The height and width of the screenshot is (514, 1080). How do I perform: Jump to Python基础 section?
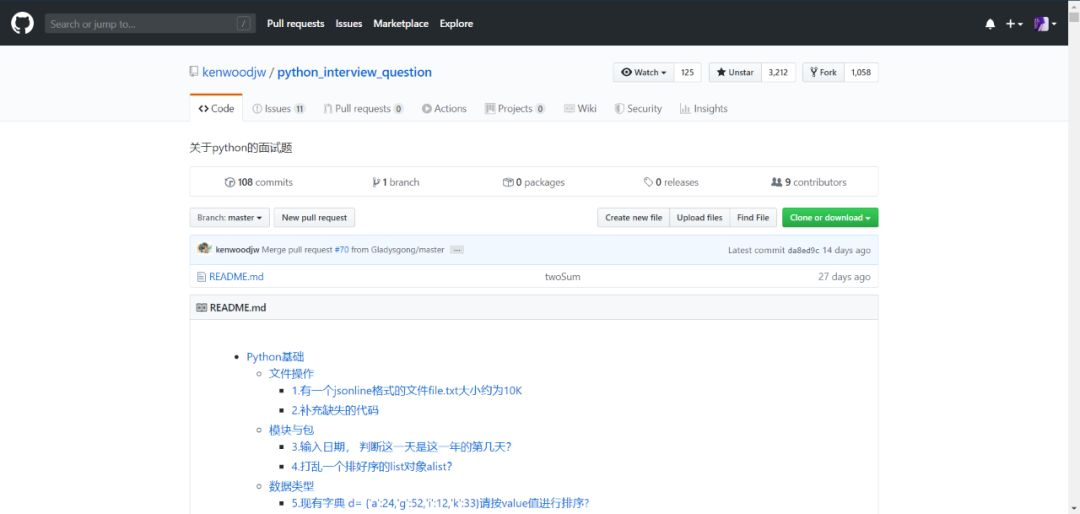[276, 357]
